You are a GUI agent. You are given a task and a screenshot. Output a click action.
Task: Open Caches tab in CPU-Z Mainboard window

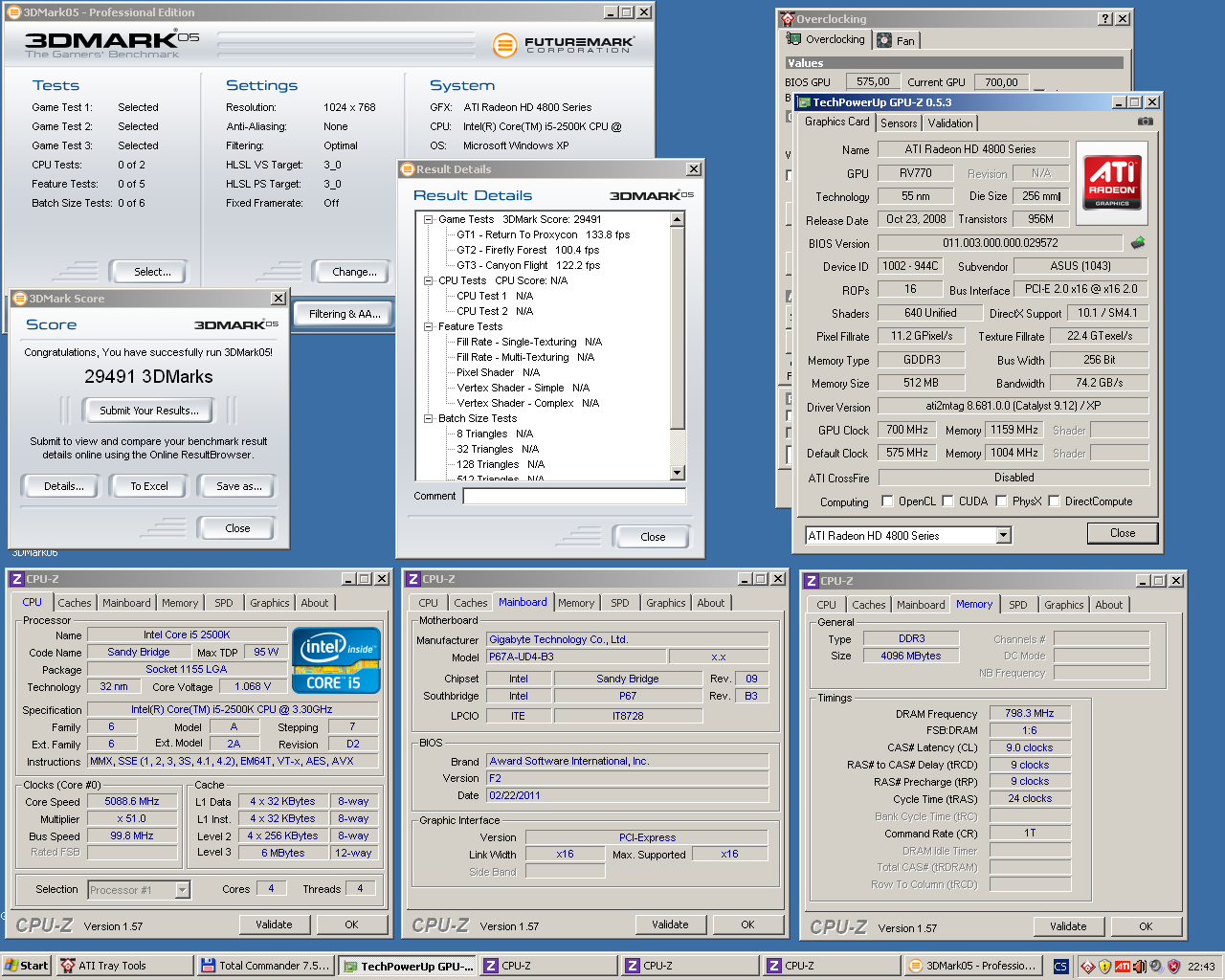tap(470, 603)
